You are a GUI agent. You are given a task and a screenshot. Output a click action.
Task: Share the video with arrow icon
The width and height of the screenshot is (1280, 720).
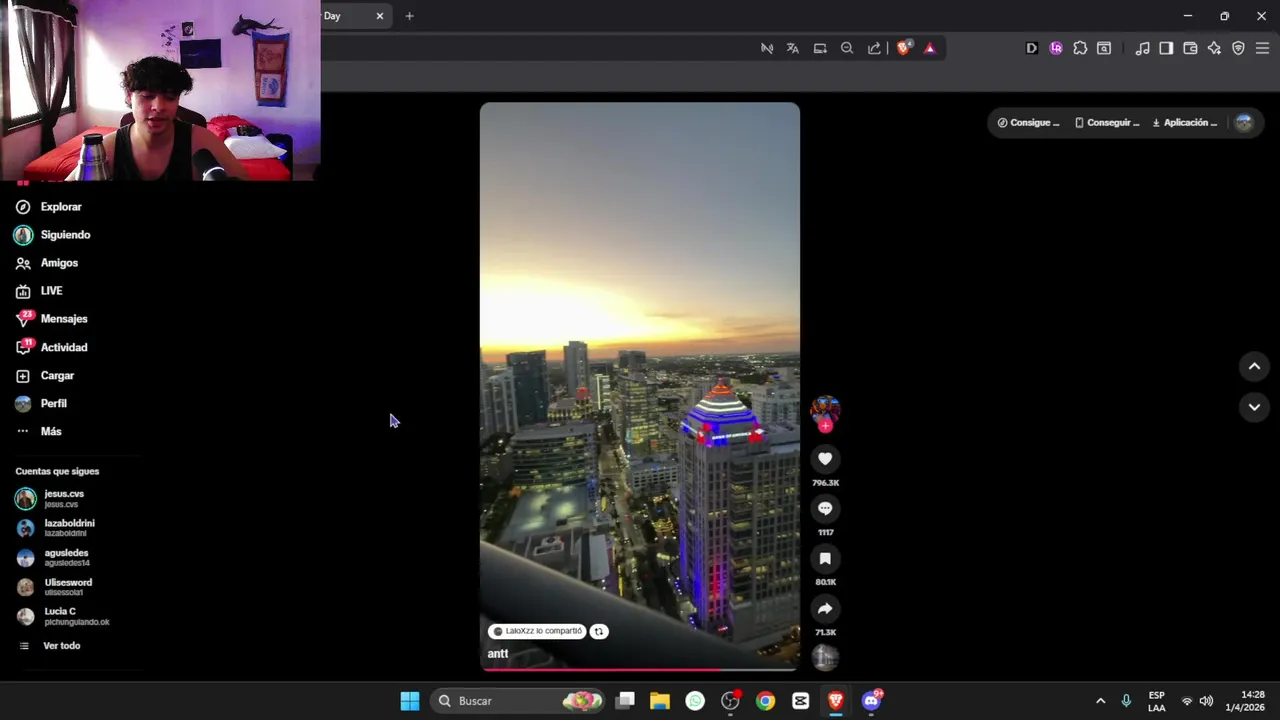(825, 609)
